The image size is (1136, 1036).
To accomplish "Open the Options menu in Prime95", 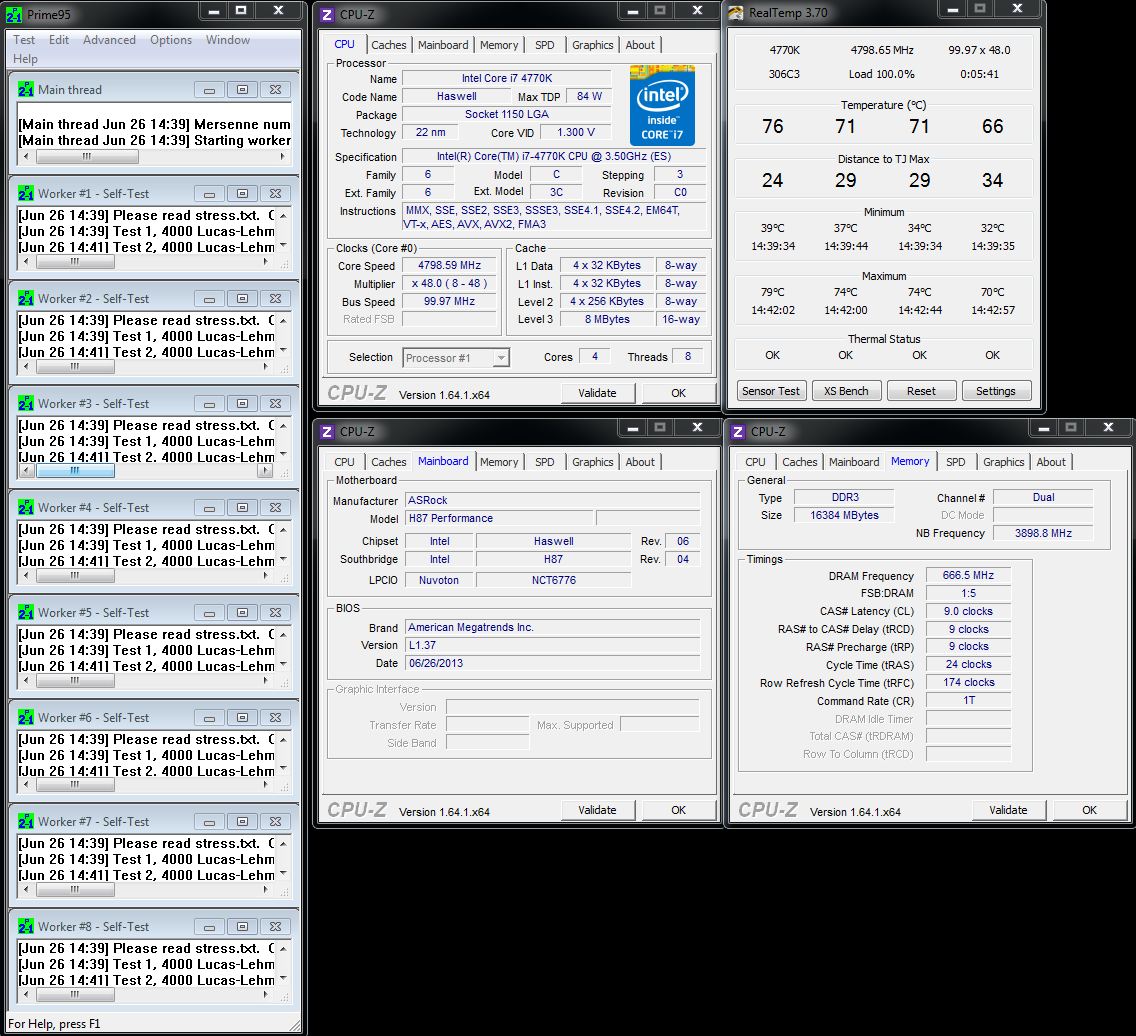I will click(171, 40).
